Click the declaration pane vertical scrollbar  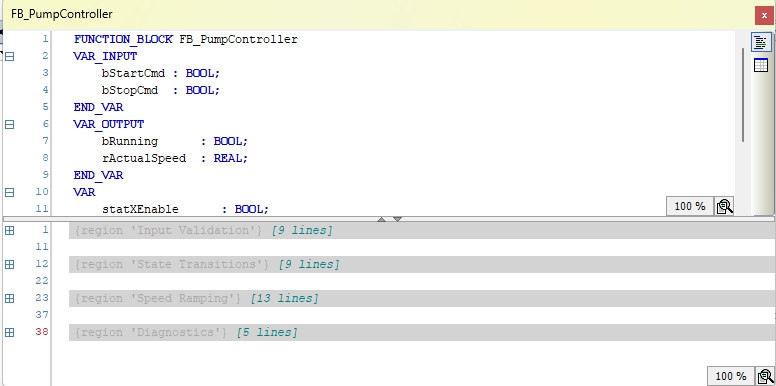(x=743, y=95)
